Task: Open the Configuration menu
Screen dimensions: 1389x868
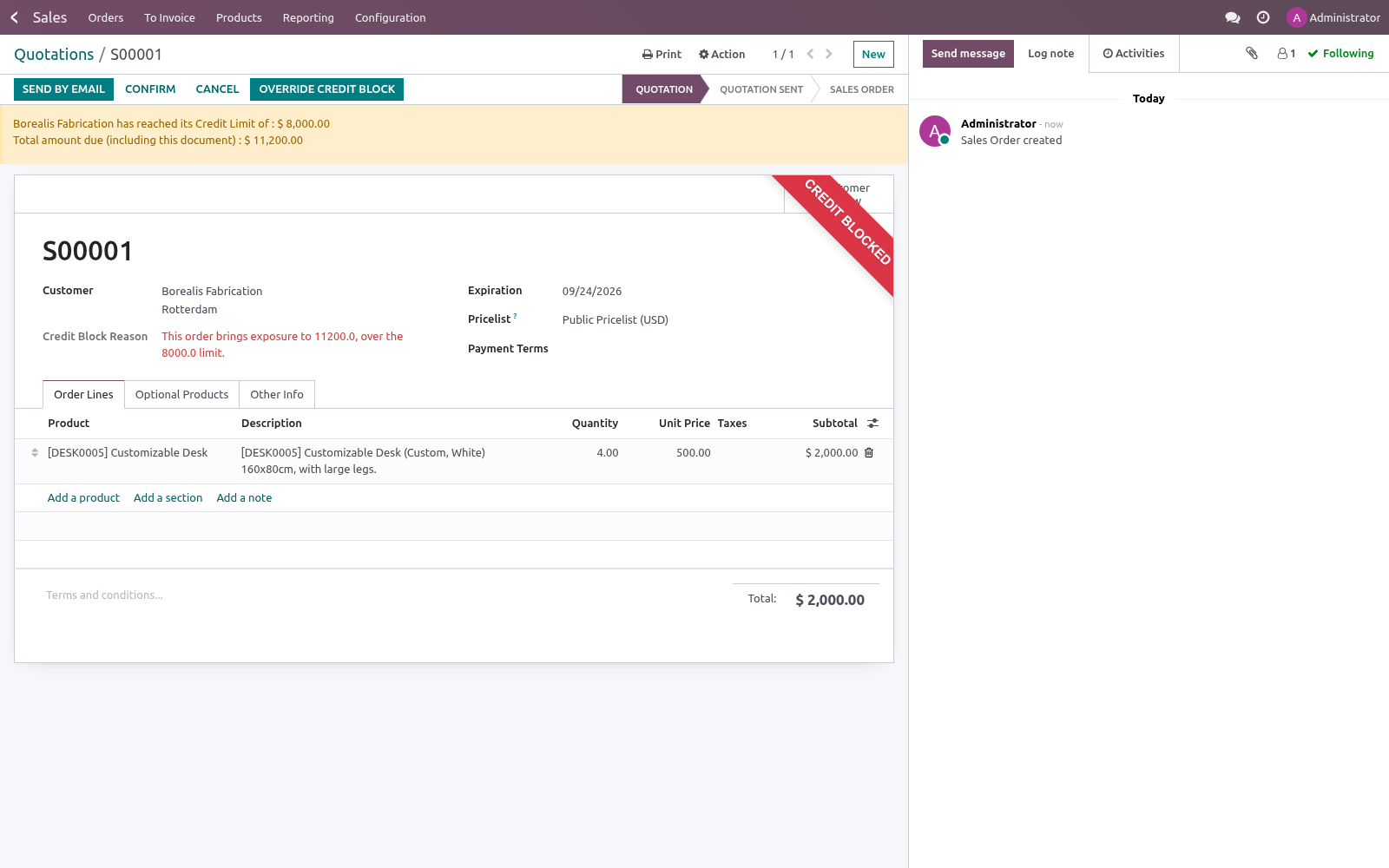Action: coord(390,17)
